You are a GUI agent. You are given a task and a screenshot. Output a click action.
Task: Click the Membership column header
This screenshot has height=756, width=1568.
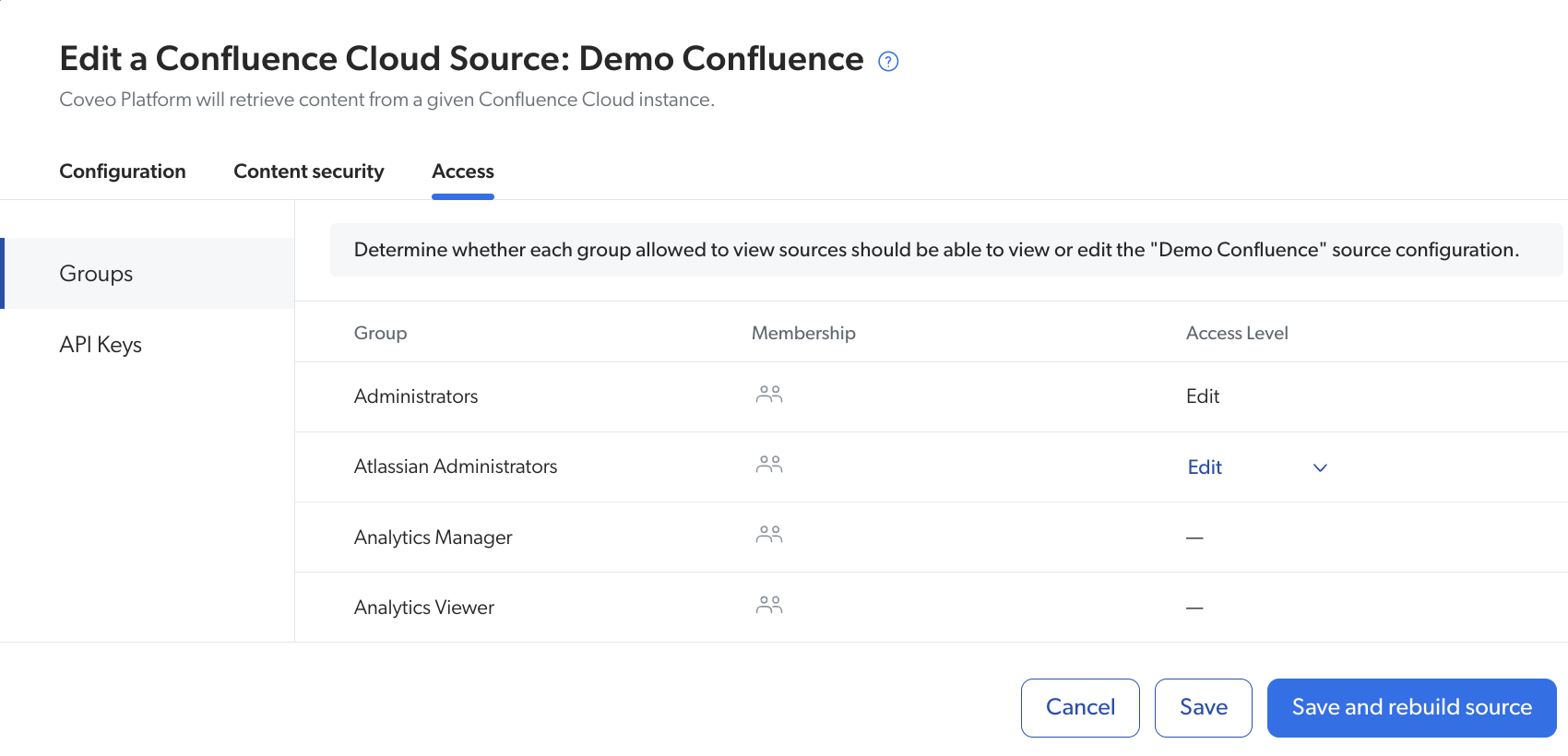tap(803, 333)
